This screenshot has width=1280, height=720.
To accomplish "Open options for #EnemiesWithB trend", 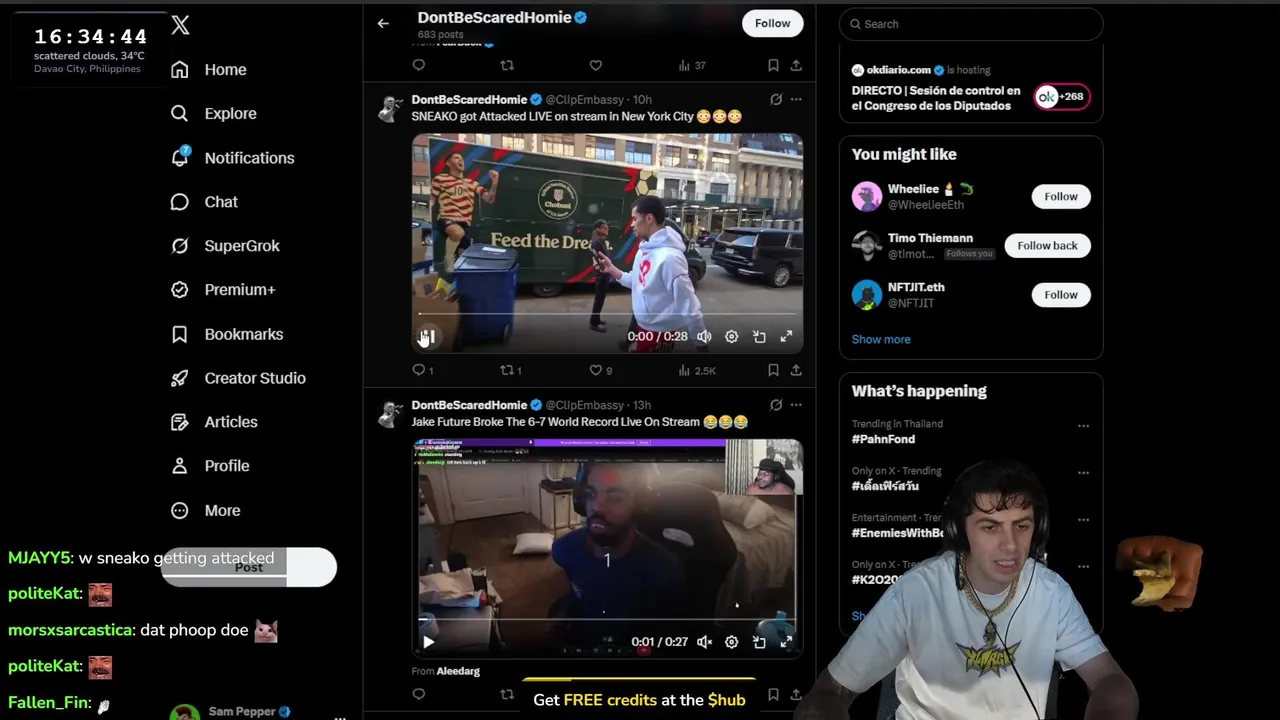I will coord(1083,520).
